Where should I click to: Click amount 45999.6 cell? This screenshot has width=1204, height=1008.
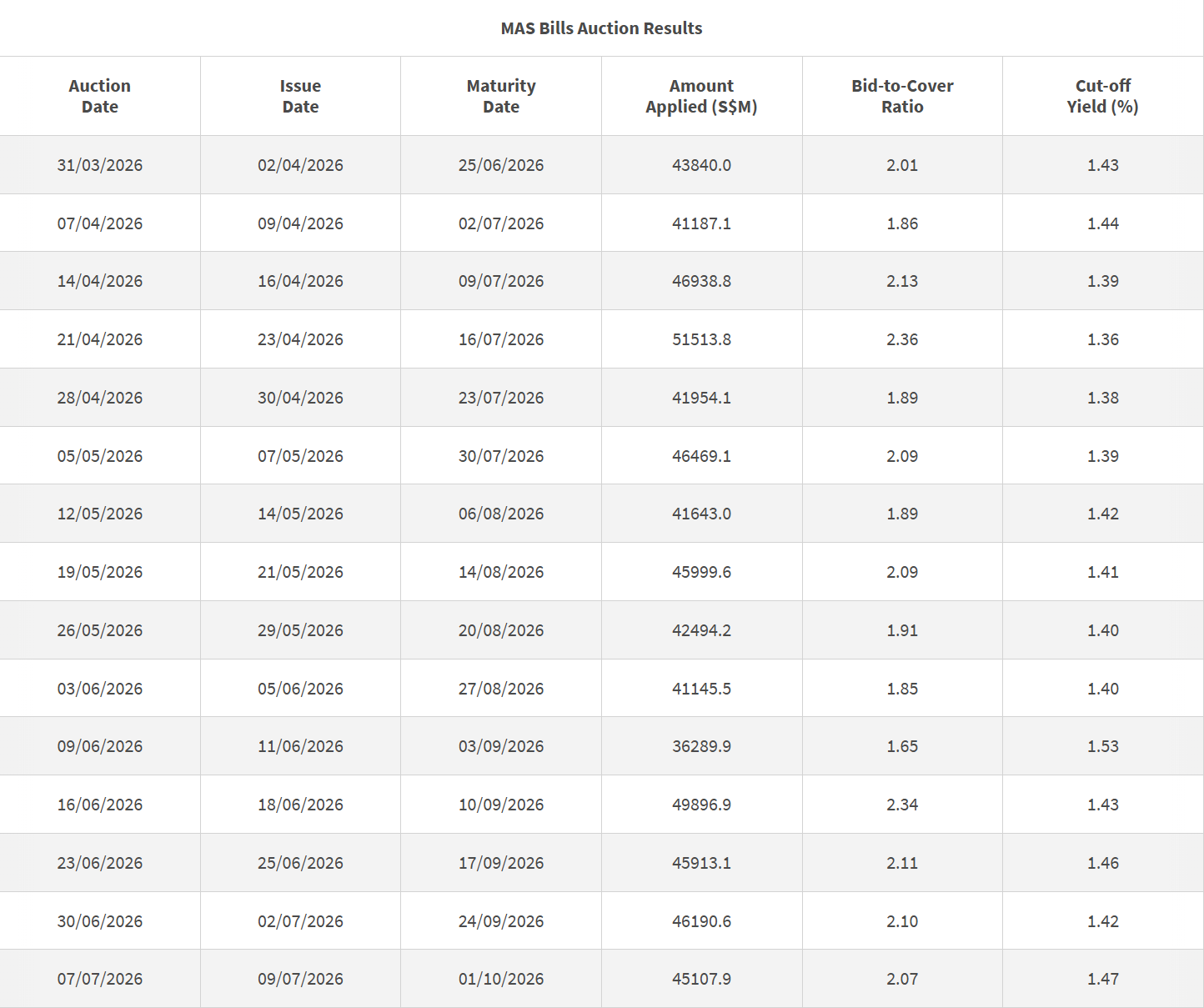[701, 572]
